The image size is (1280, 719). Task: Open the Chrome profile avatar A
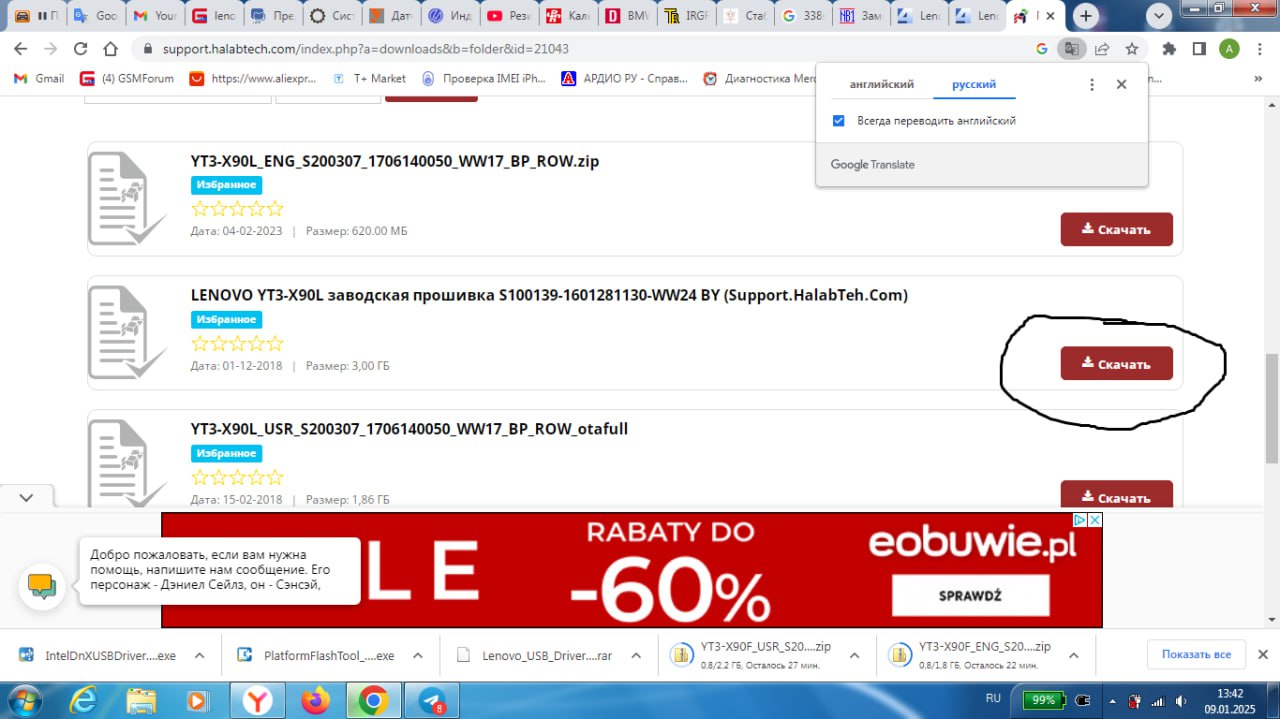pyautogui.click(x=1229, y=48)
